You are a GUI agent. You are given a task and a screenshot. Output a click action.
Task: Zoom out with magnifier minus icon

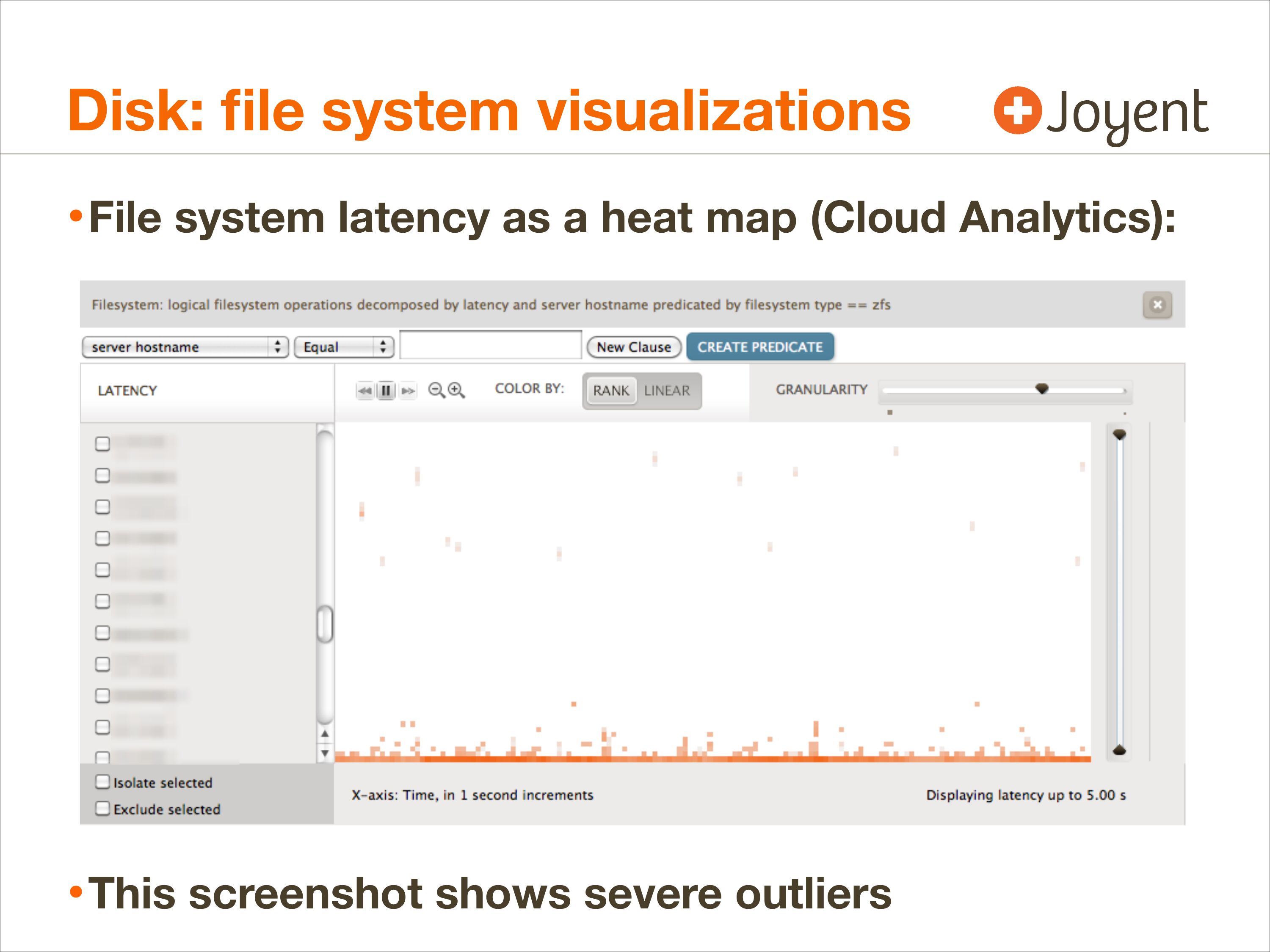click(436, 390)
